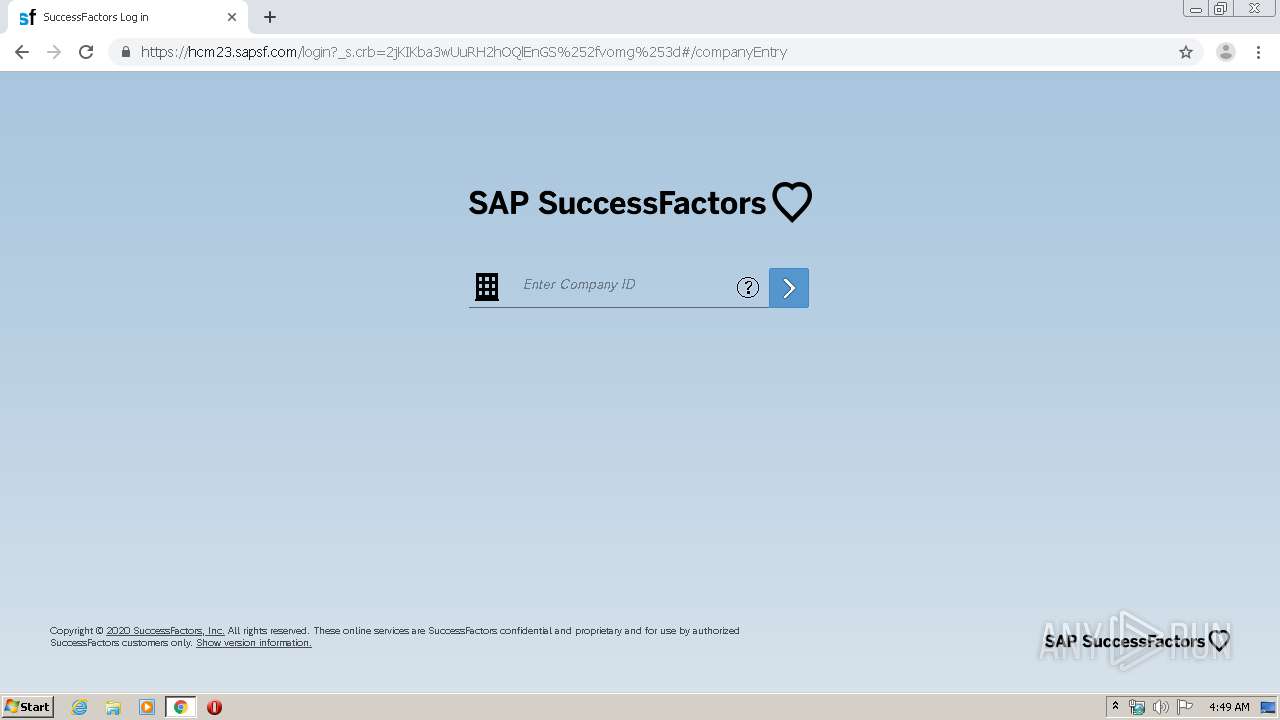Viewport: 1280px width, 720px height.
Task: Switch to the Chrome taskbar button
Action: 181,707
